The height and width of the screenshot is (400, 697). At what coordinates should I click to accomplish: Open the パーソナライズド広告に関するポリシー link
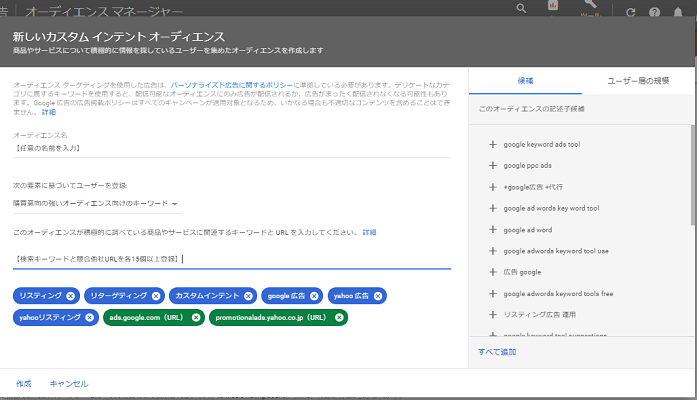pyautogui.click(x=232, y=85)
